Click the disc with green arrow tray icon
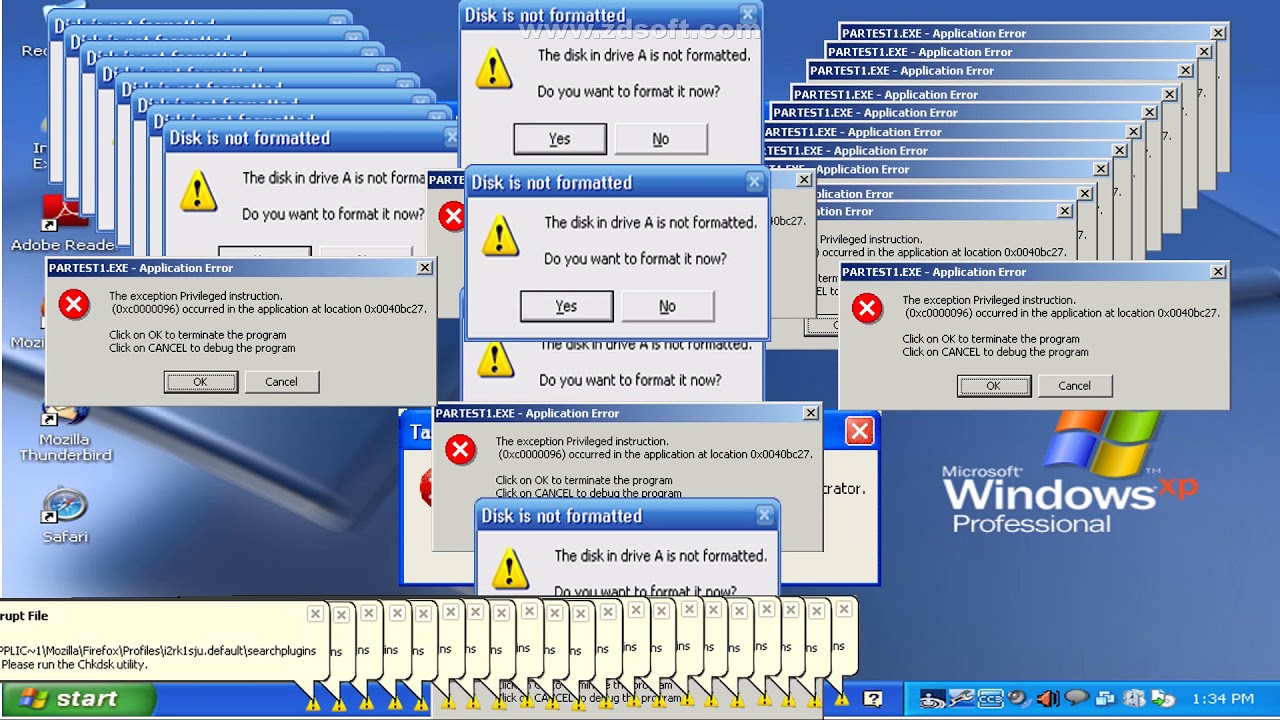Viewport: 1280px width, 720px height. (1163, 699)
